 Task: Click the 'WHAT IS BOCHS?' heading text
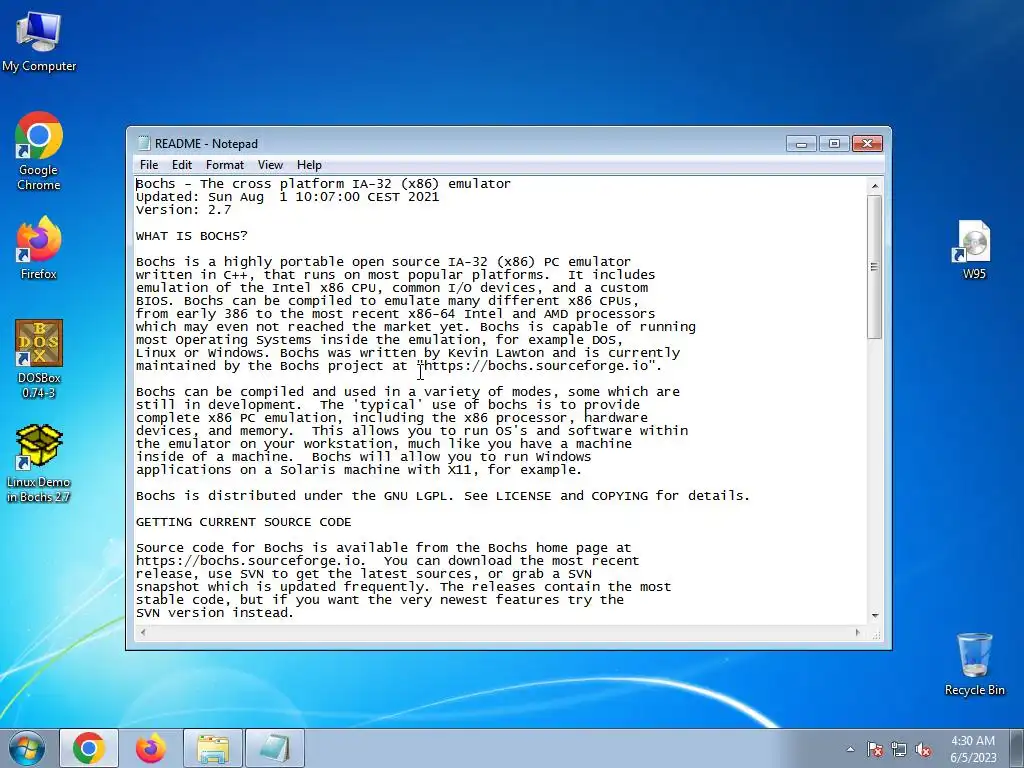tap(192, 236)
